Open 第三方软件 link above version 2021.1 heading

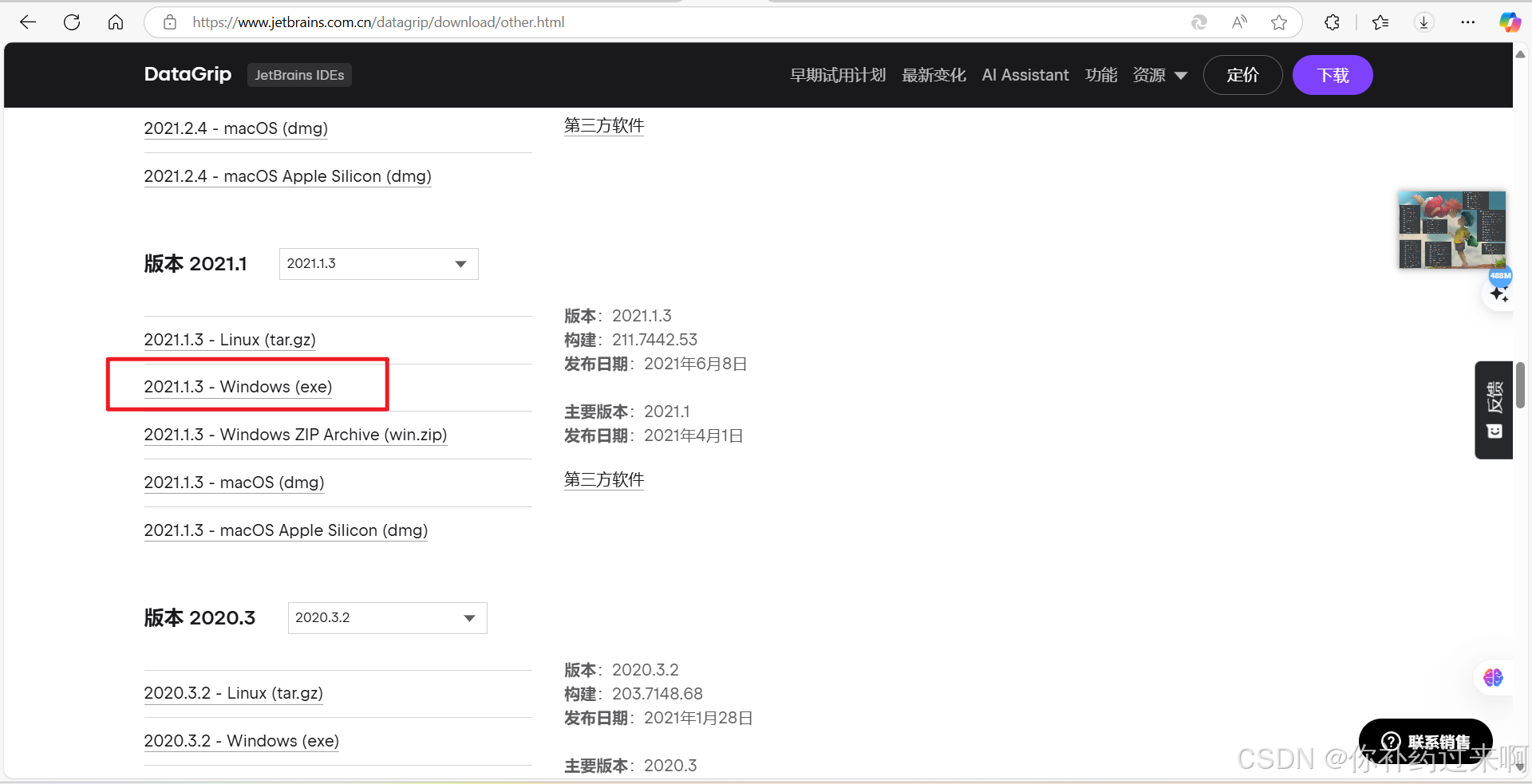click(604, 125)
